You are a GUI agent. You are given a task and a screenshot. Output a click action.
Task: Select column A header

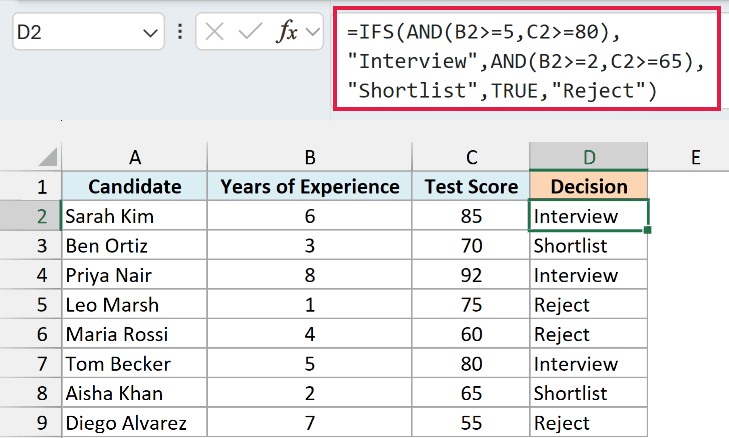click(x=134, y=157)
